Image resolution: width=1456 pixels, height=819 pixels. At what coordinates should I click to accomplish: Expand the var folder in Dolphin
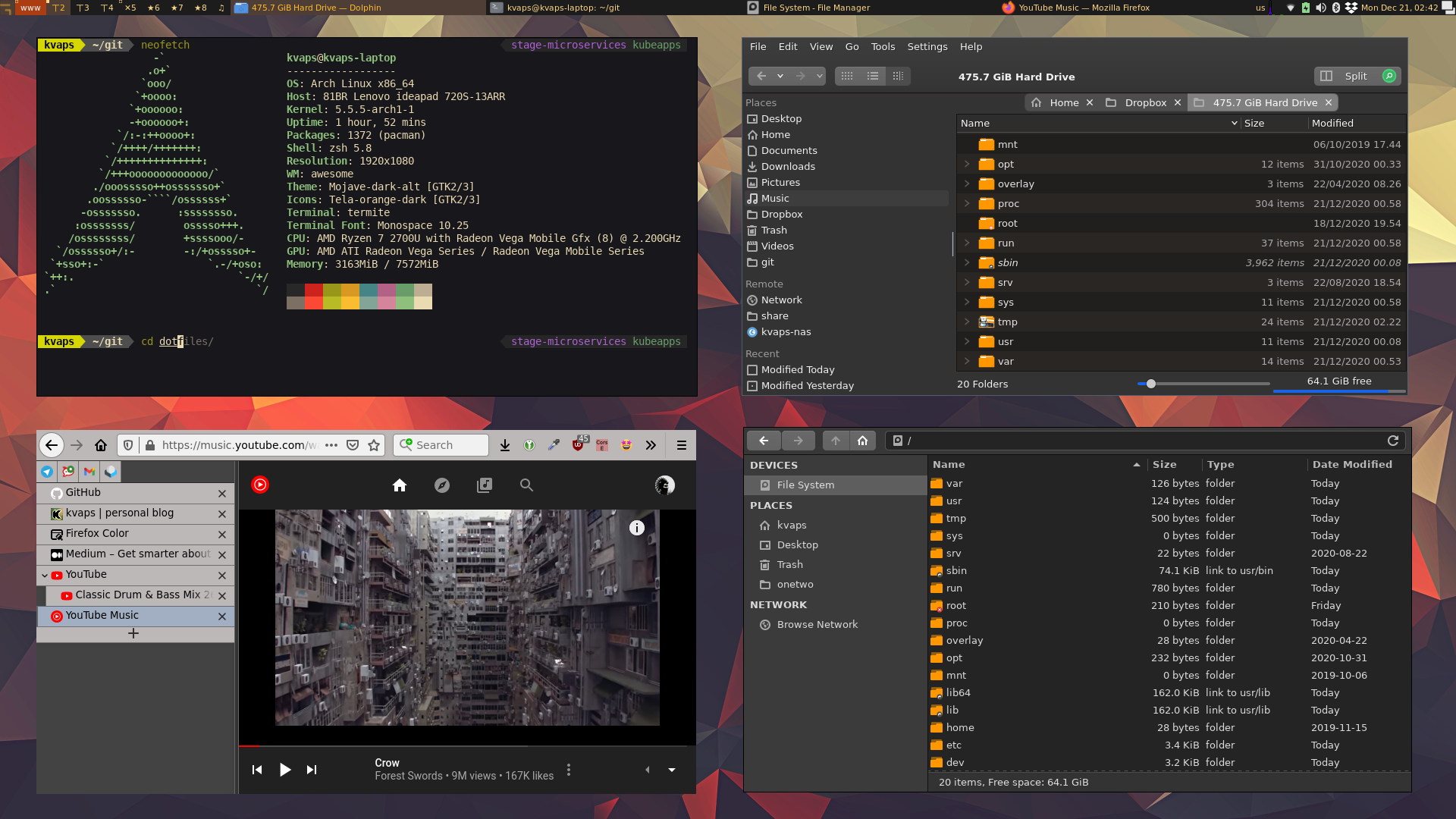click(x=967, y=361)
